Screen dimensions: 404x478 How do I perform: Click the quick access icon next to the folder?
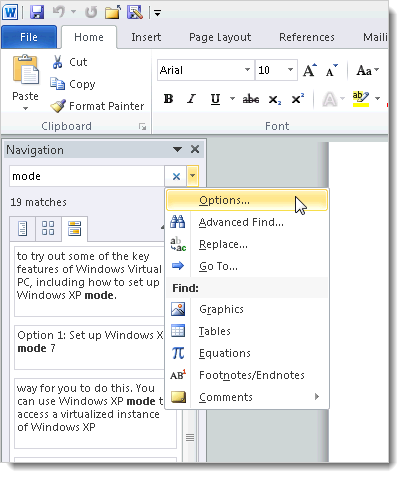135,13
